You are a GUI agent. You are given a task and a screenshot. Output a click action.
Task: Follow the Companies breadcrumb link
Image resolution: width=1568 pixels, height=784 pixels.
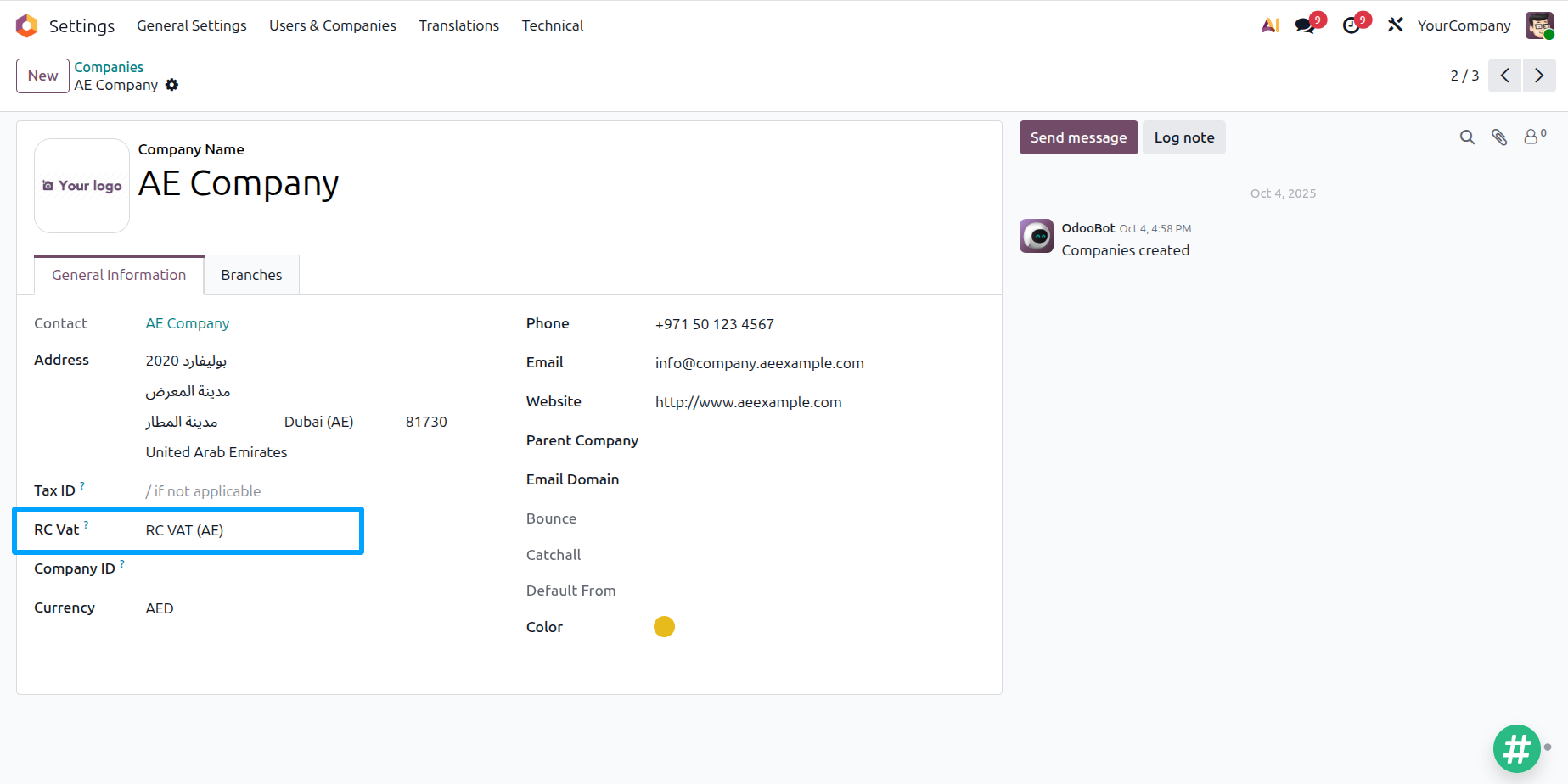[x=109, y=67]
